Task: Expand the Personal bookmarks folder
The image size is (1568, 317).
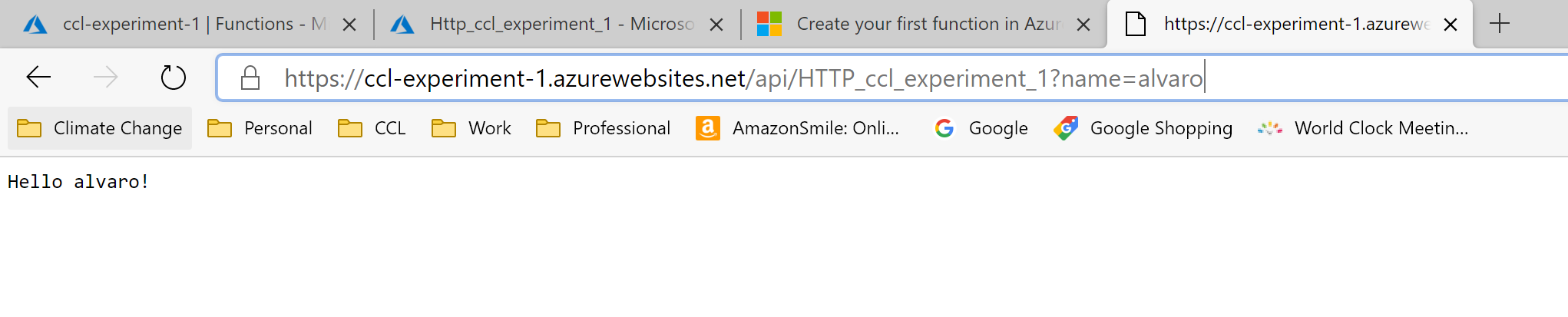Action: click(x=260, y=128)
